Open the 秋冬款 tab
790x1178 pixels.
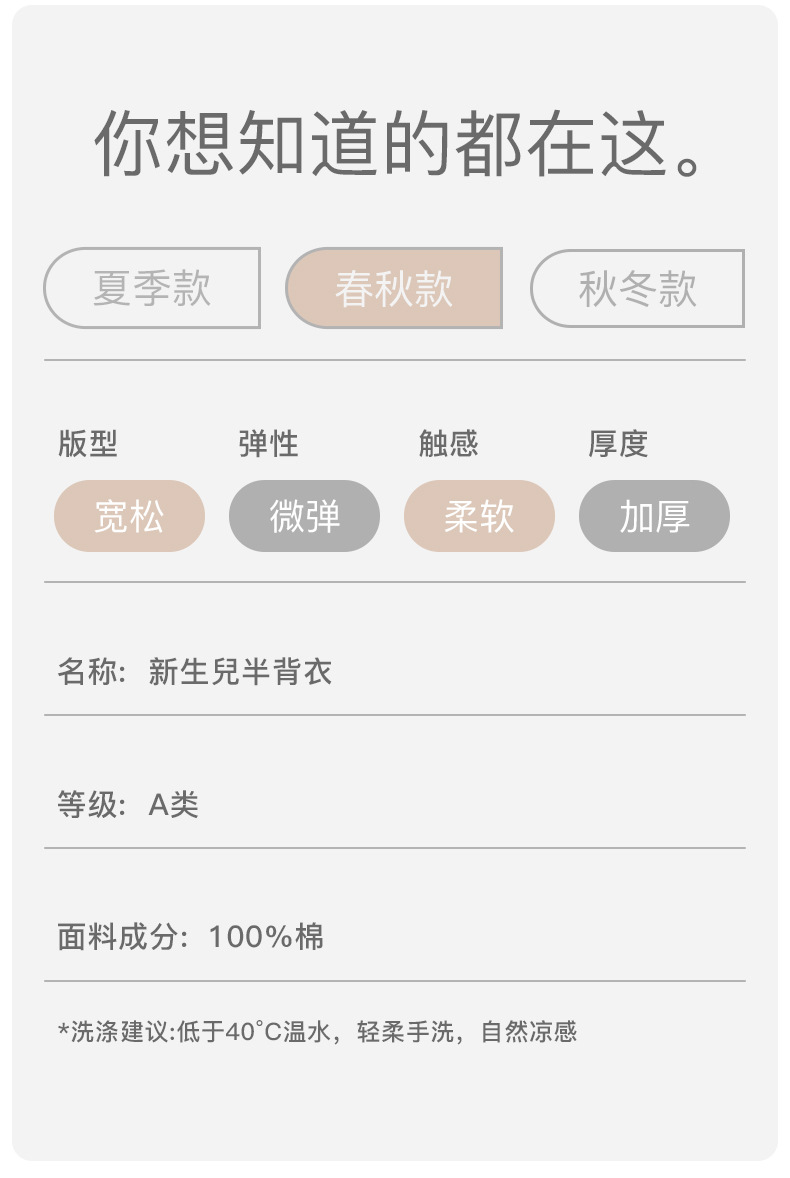pyautogui.click(x=637, y=288)
